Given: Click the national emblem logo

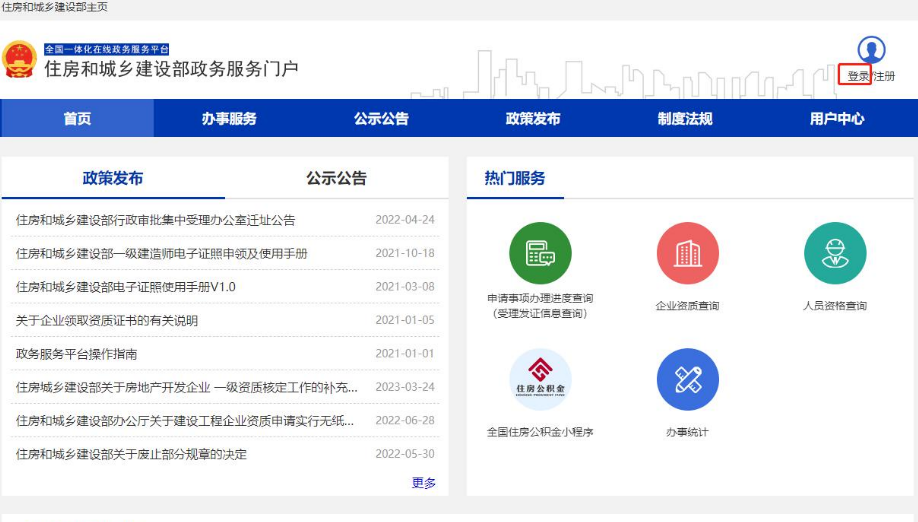Looking at the screenshot, I should pos(19,60).
